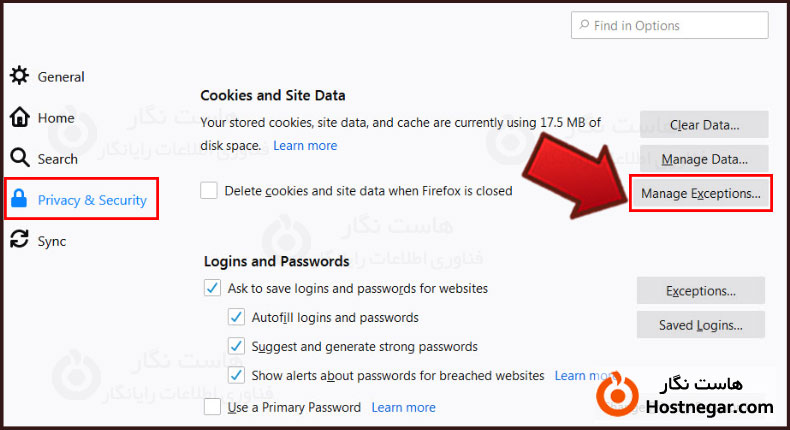Uncheck Autofill logins and passwords
The width and height of the screenshot is (790, 430).
point(236,317)
